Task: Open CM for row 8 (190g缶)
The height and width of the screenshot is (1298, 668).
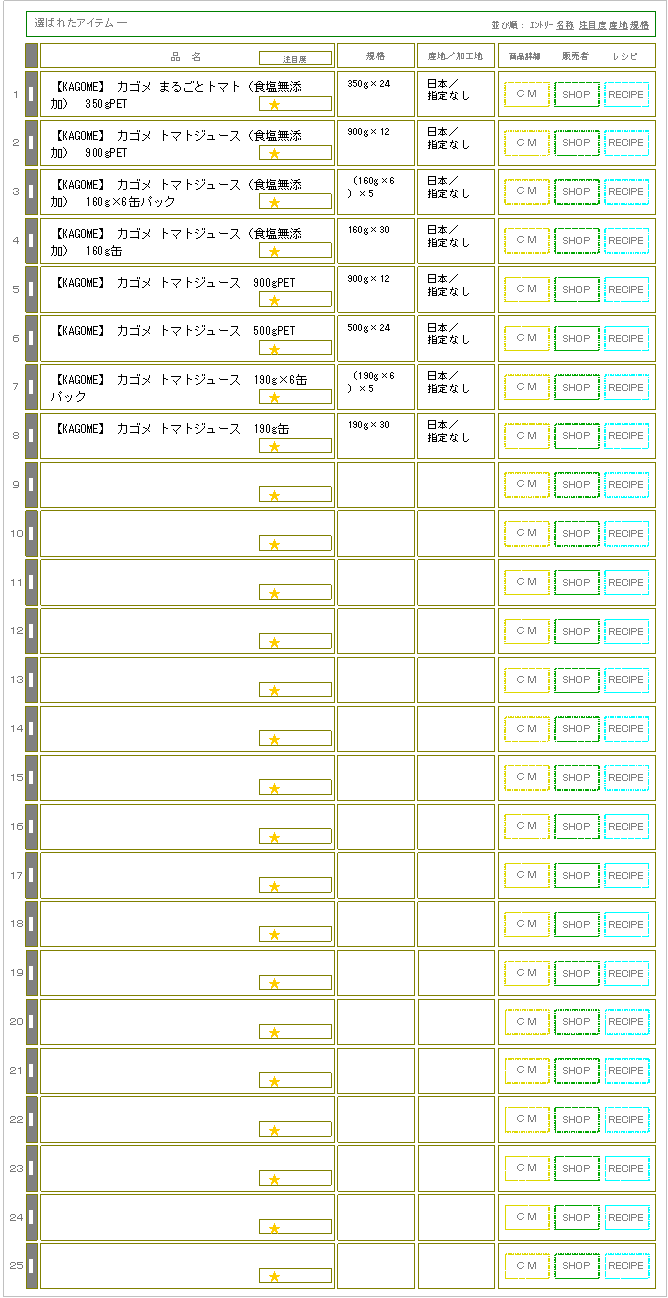Action: (527, 436)
